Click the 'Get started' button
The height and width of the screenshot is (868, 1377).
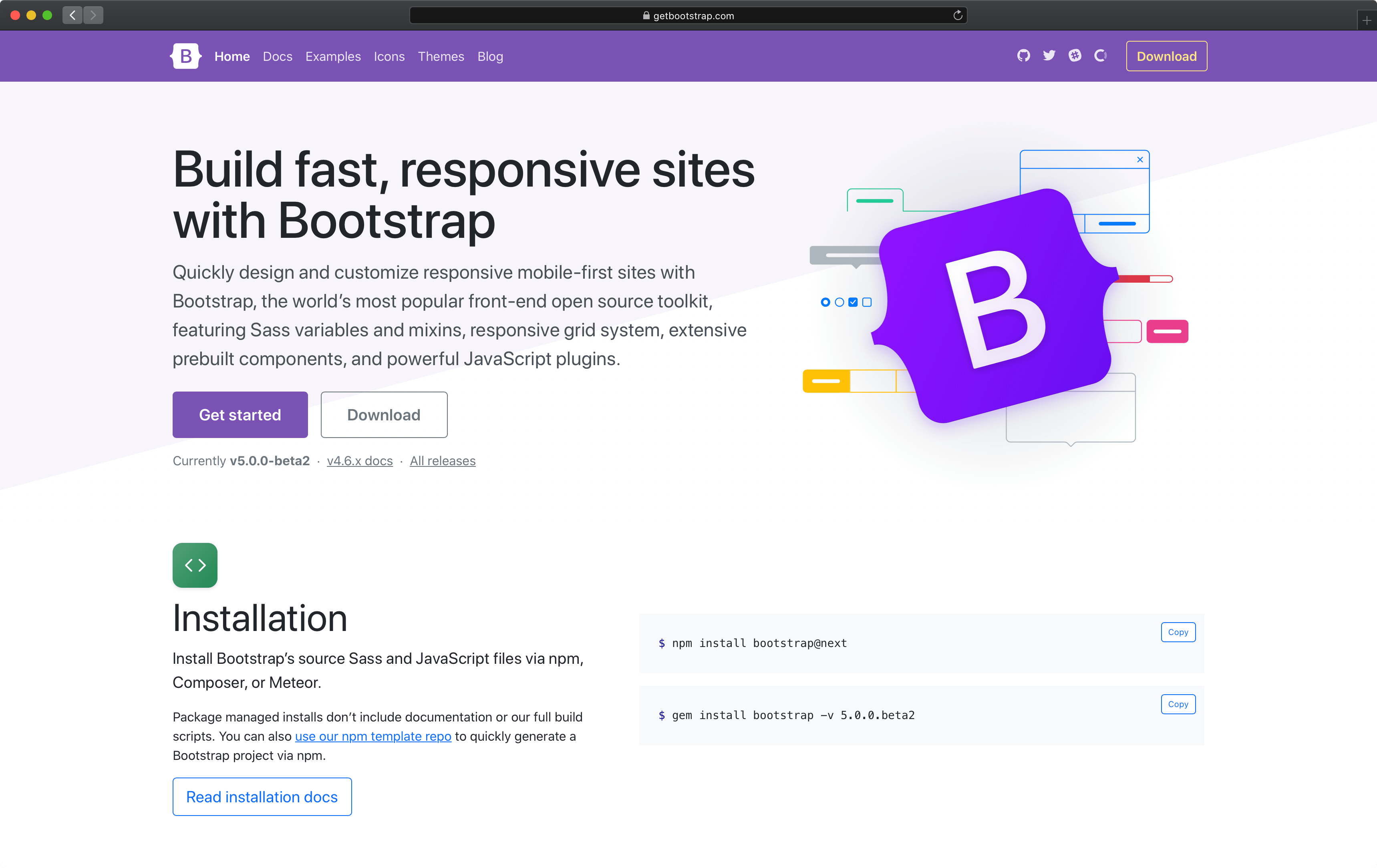239,414
